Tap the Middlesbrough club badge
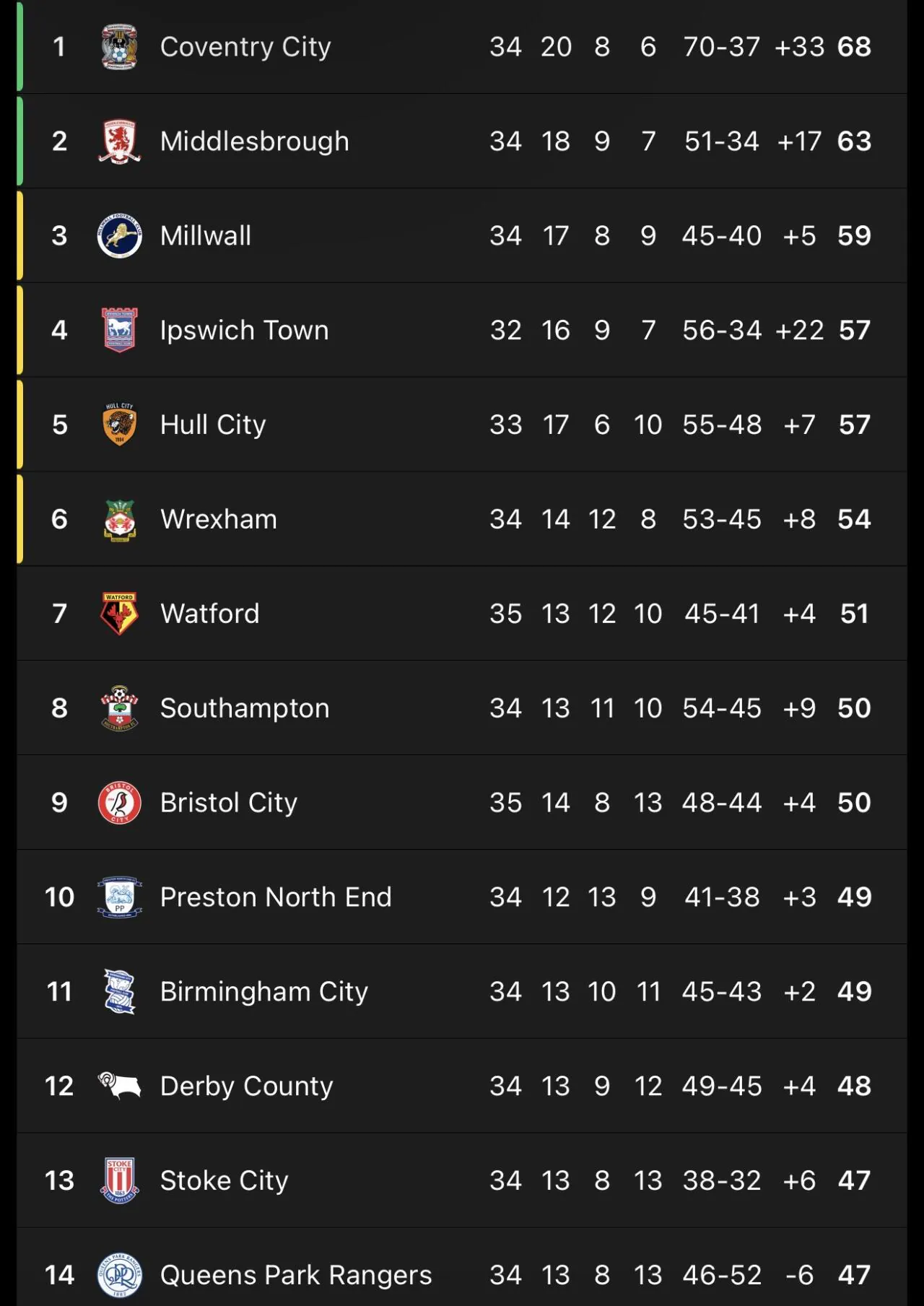Screen dimensions: 924x1306 point(119,142)
